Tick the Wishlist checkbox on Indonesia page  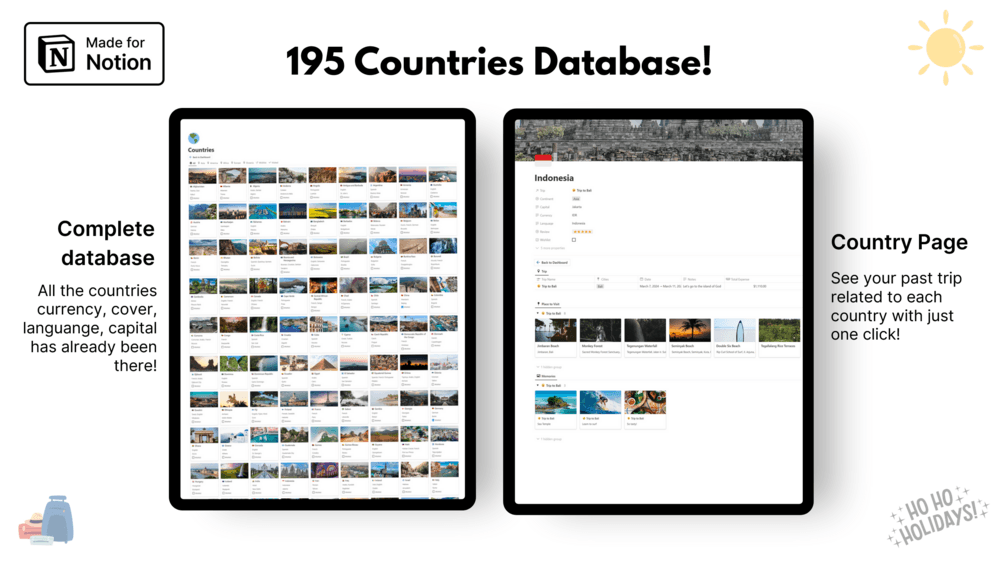574,240
